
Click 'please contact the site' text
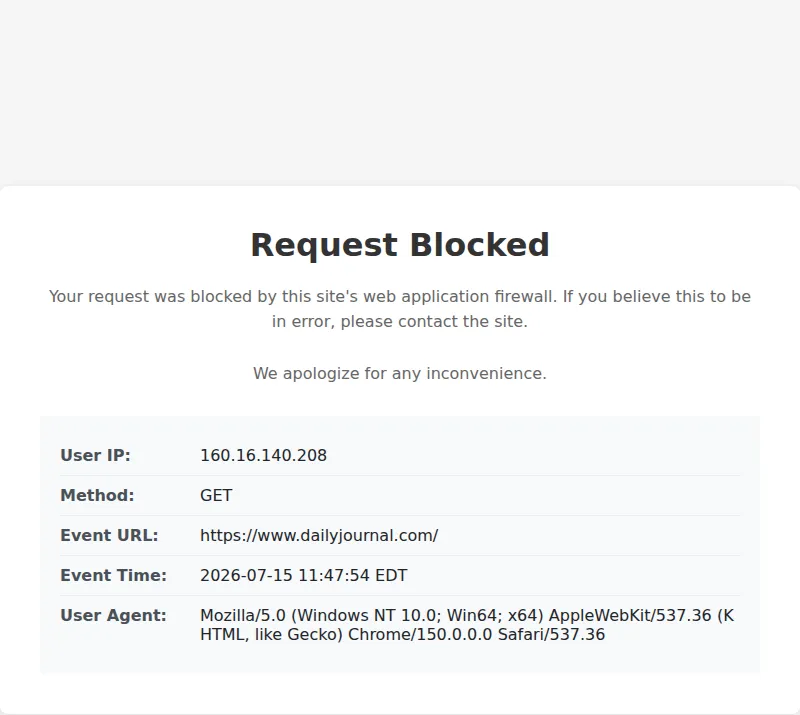434,322
